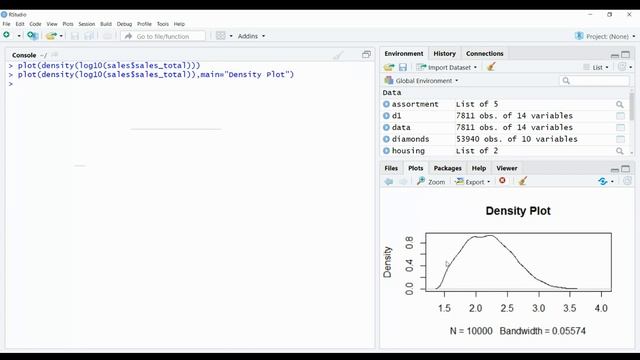The image size is (640, 360).
Task: Click the Create a project icon
Action: [x=33, y=36]
